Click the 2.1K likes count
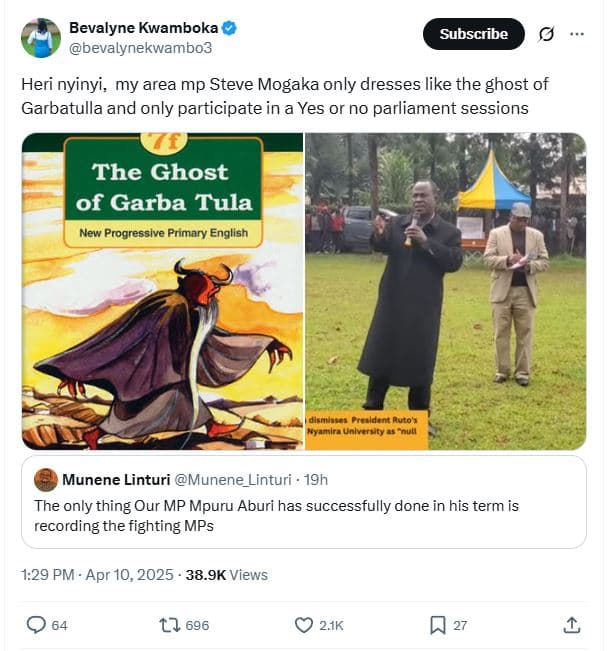 click(331, 625)
